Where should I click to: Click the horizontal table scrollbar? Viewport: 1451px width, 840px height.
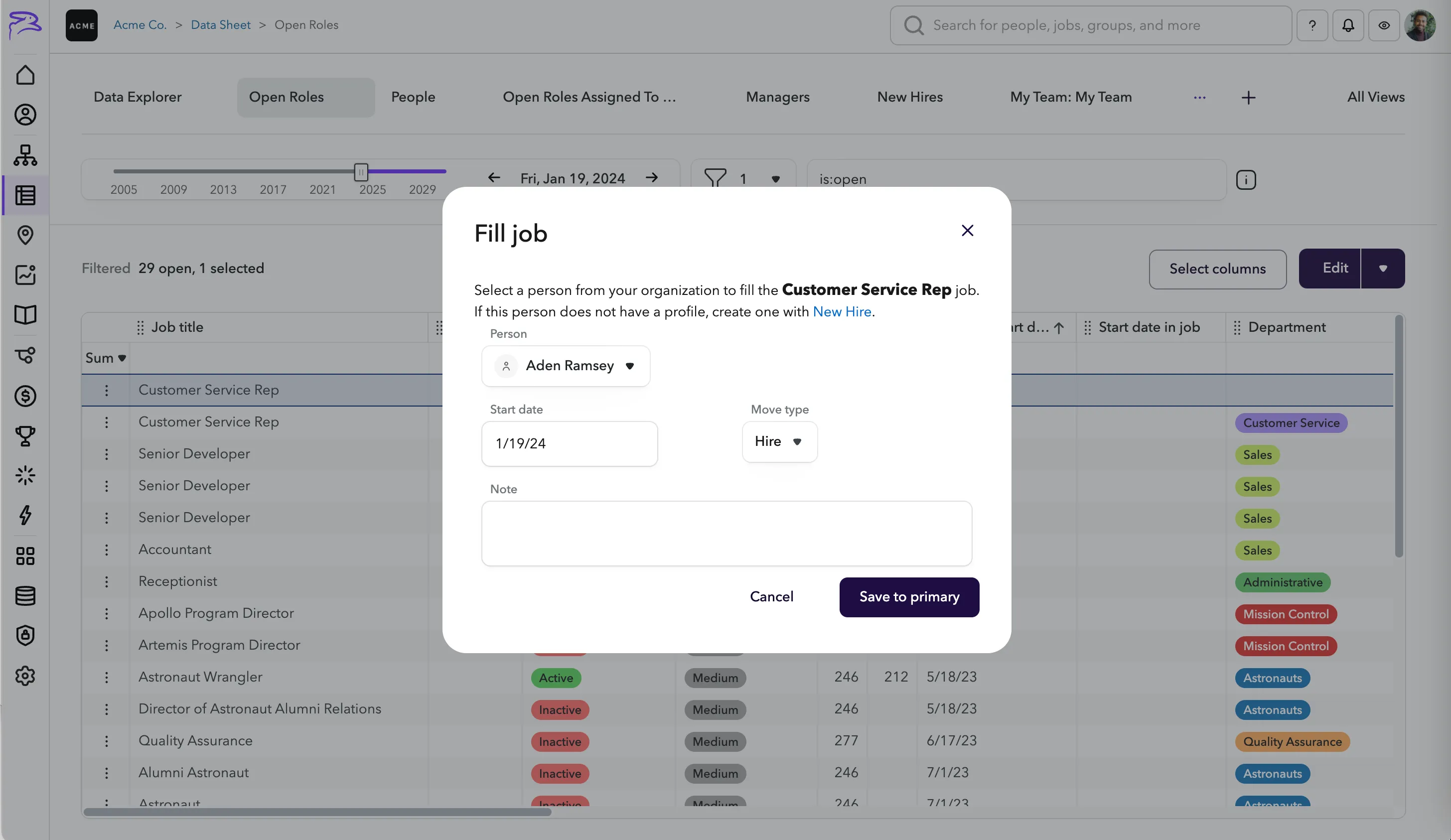click(x=317, y=812)
